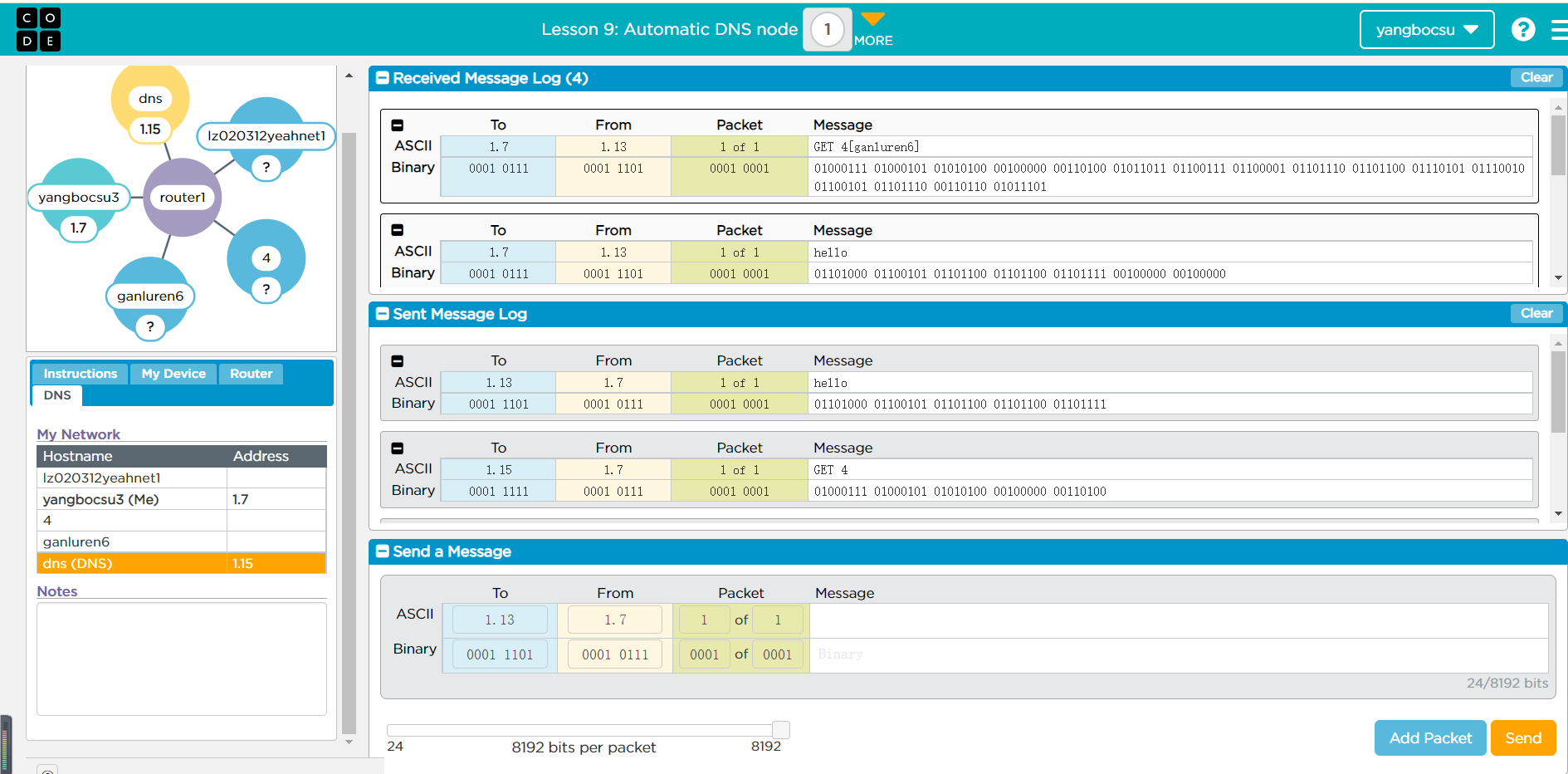Click the ganluren6 node in diagram

[150, 296]
